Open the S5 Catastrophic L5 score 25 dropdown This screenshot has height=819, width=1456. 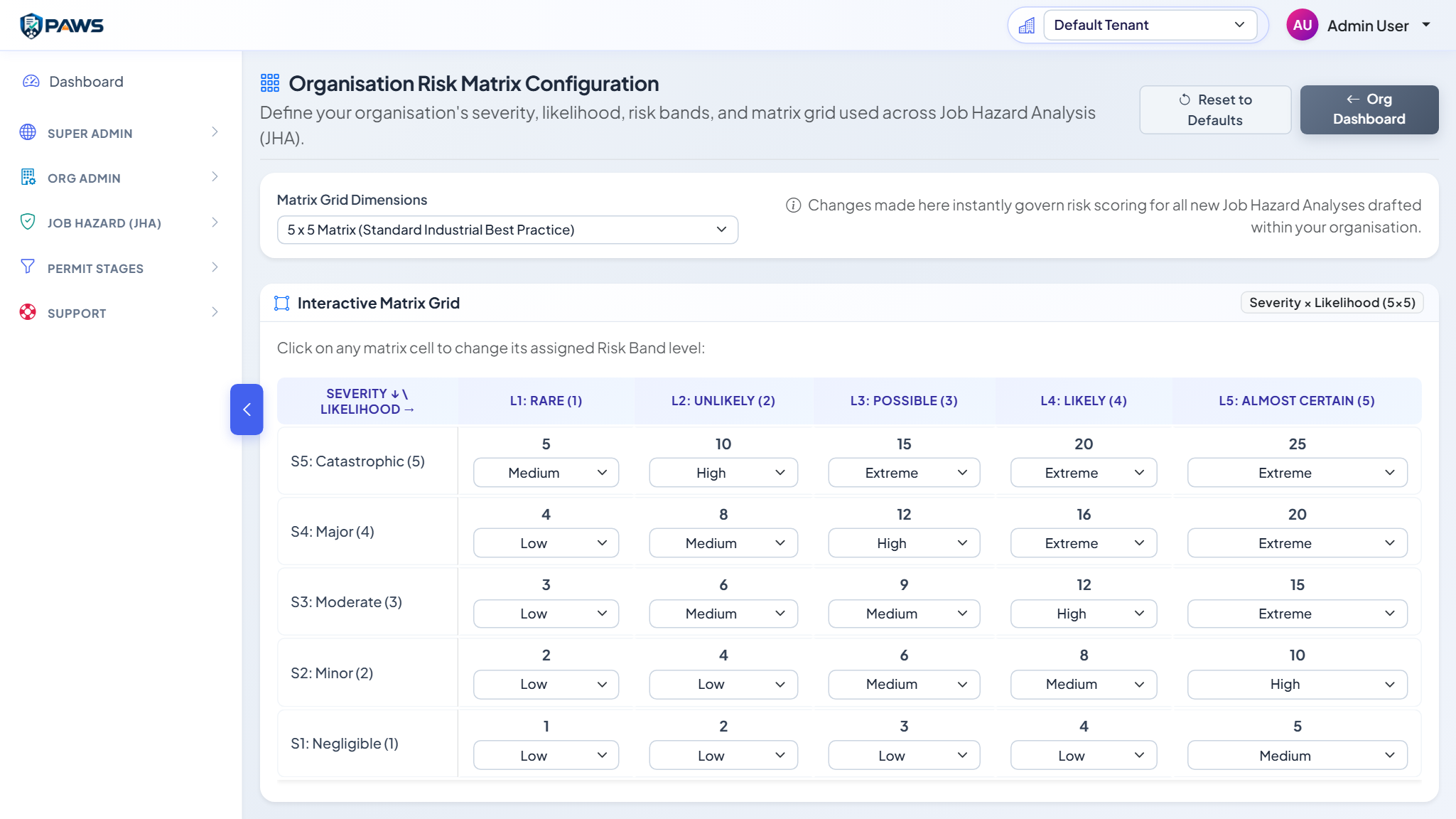(1297, 473)
